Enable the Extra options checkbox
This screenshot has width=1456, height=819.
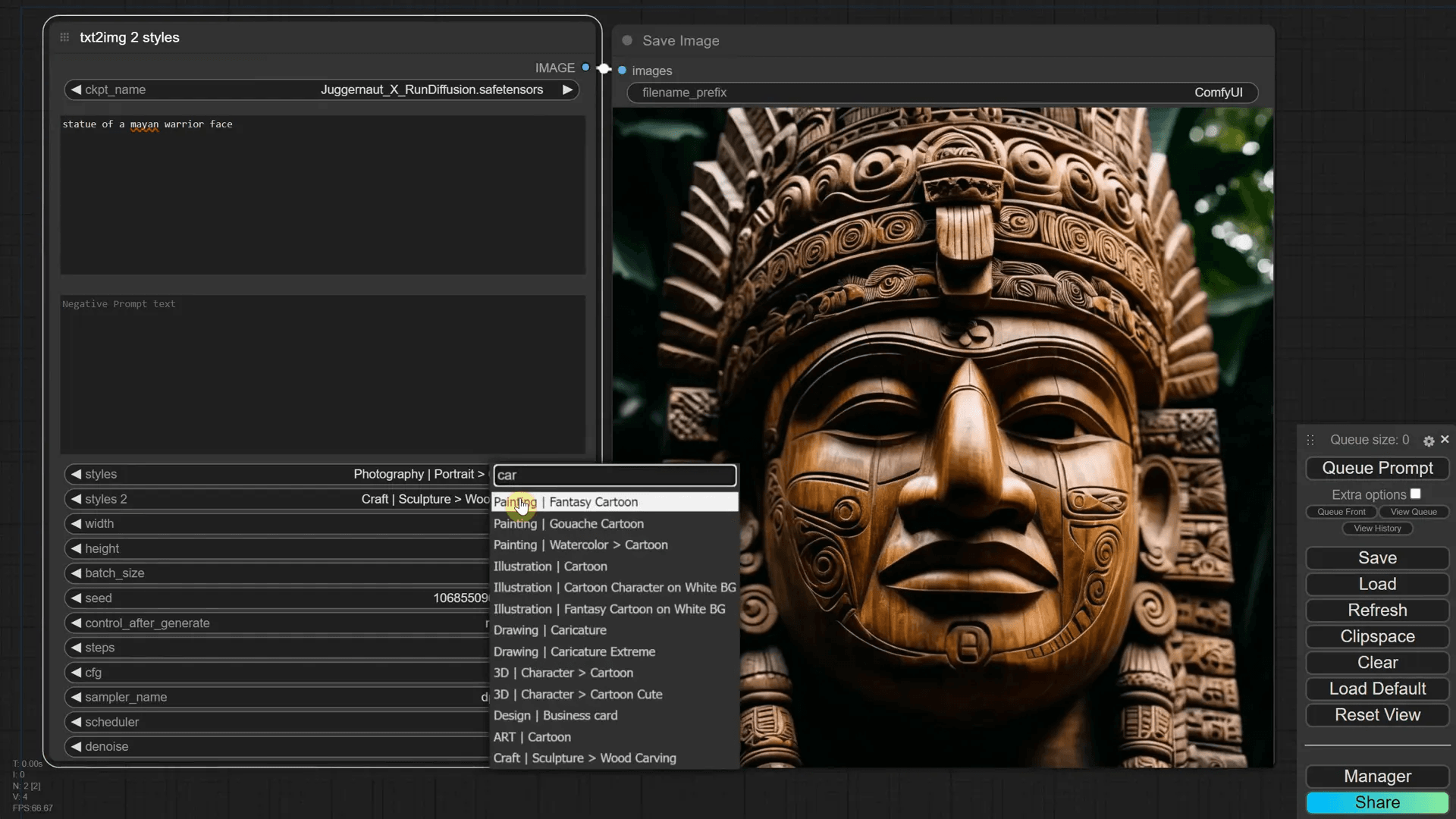1415,494
